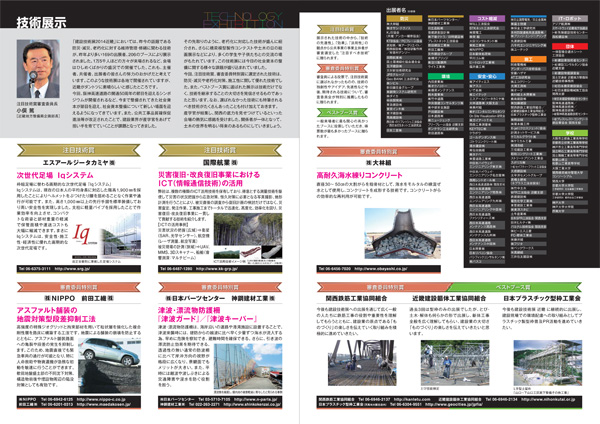Open the landslide slope photo for 国際航業
Screen dimensions: 600x424
(x=248, y=229)
